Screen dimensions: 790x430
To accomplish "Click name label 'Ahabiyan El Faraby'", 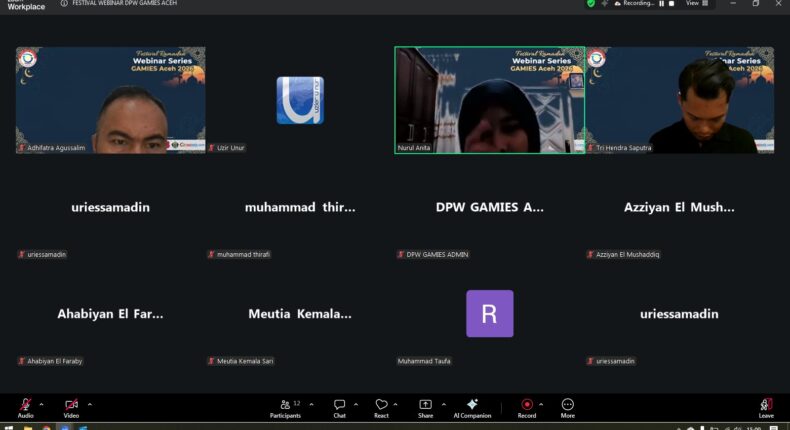I will 54,361.
